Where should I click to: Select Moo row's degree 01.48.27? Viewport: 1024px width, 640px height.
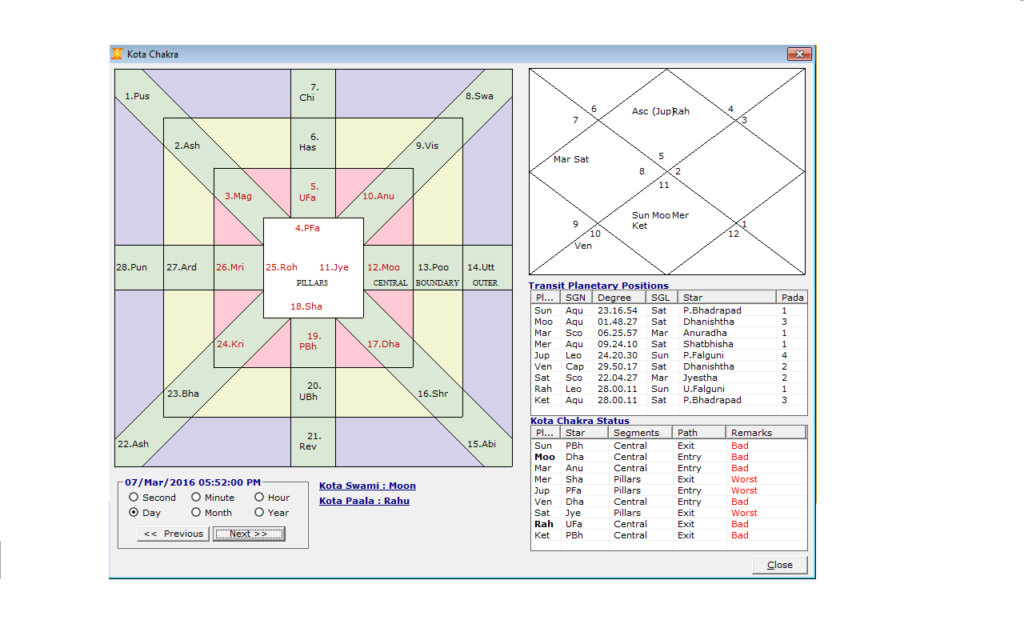pos(617,321)
